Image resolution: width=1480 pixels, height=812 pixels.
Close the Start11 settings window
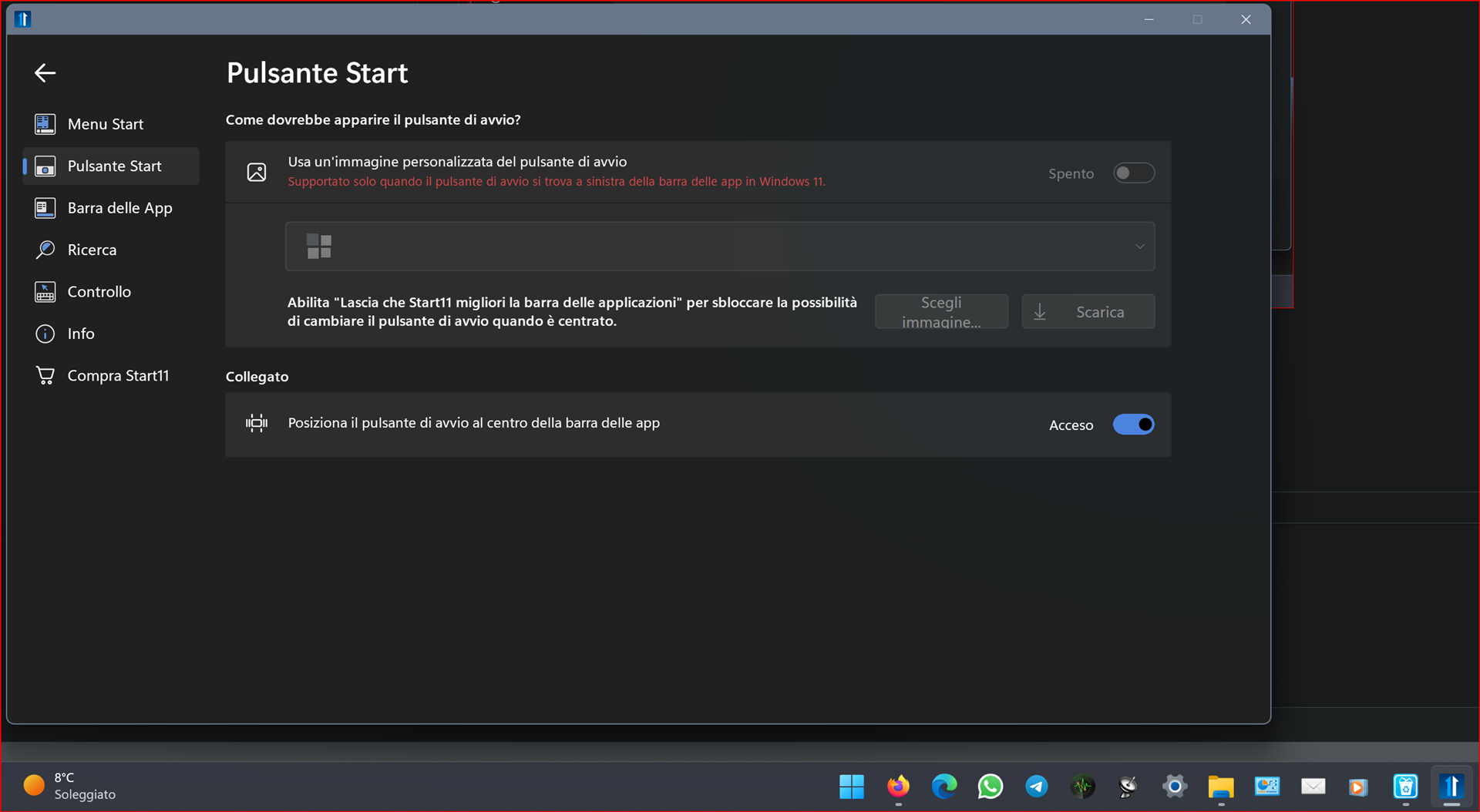1246,19
